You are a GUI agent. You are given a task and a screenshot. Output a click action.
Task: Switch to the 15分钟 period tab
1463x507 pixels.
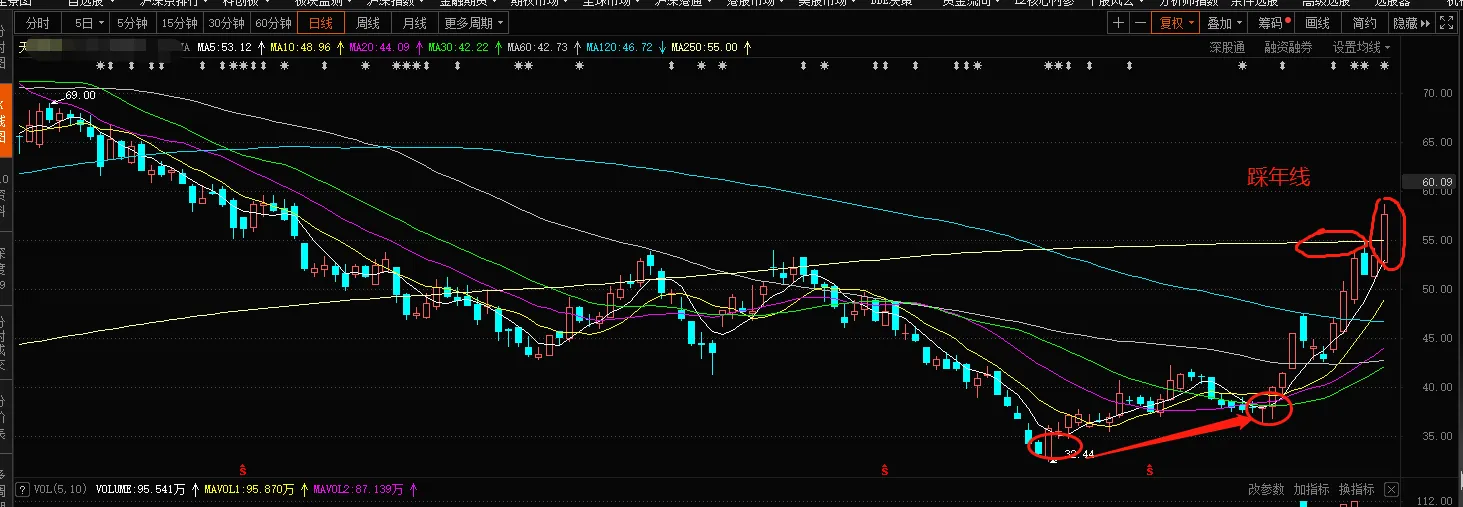(x=179, y=23)
